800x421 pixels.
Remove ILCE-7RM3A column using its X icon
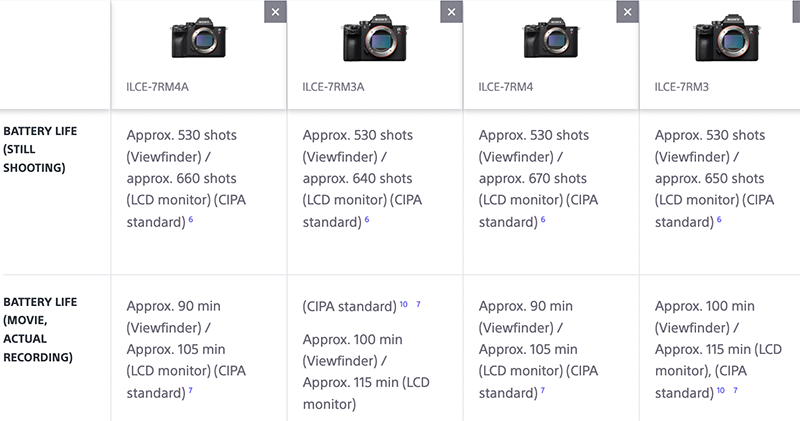click(x=452, y=12)
